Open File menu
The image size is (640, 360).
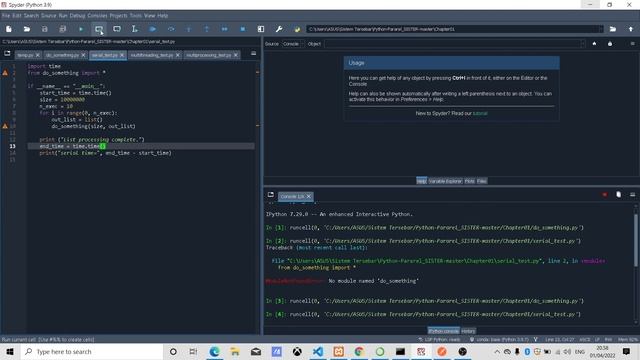(6, 16)
